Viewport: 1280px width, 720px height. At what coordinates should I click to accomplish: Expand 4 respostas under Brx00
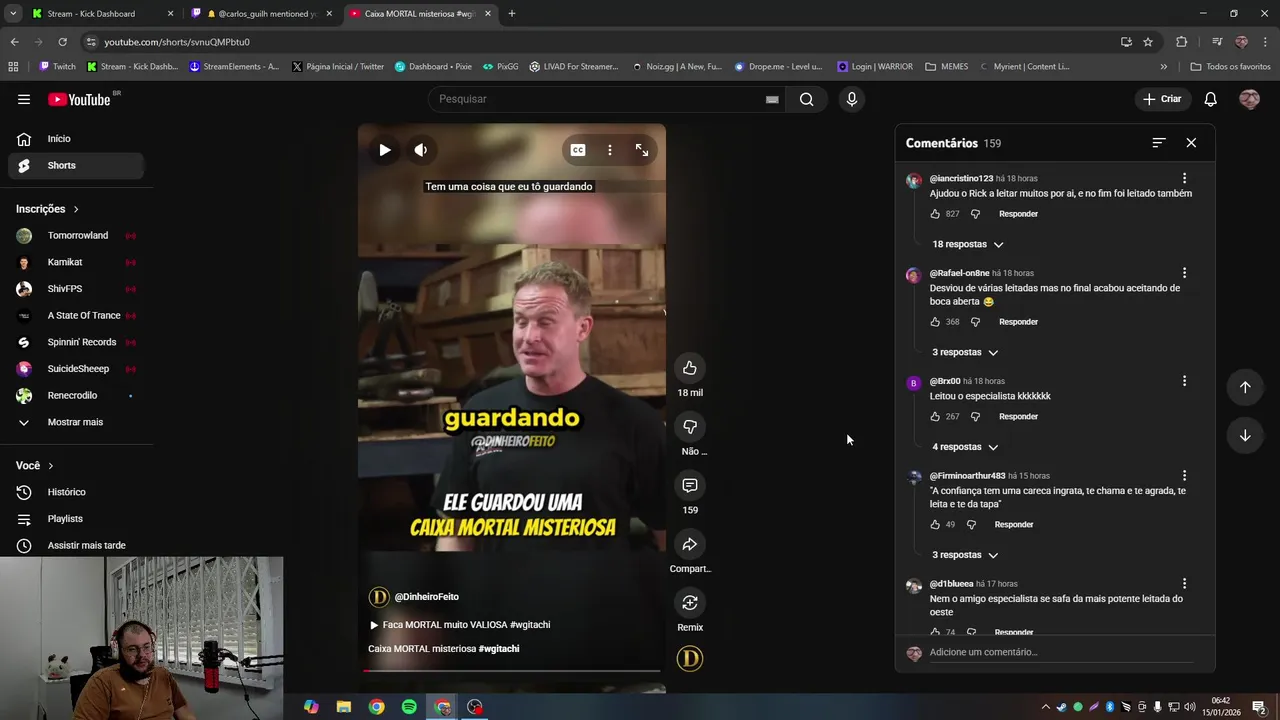pyautogui.click(x=965, y=447)
